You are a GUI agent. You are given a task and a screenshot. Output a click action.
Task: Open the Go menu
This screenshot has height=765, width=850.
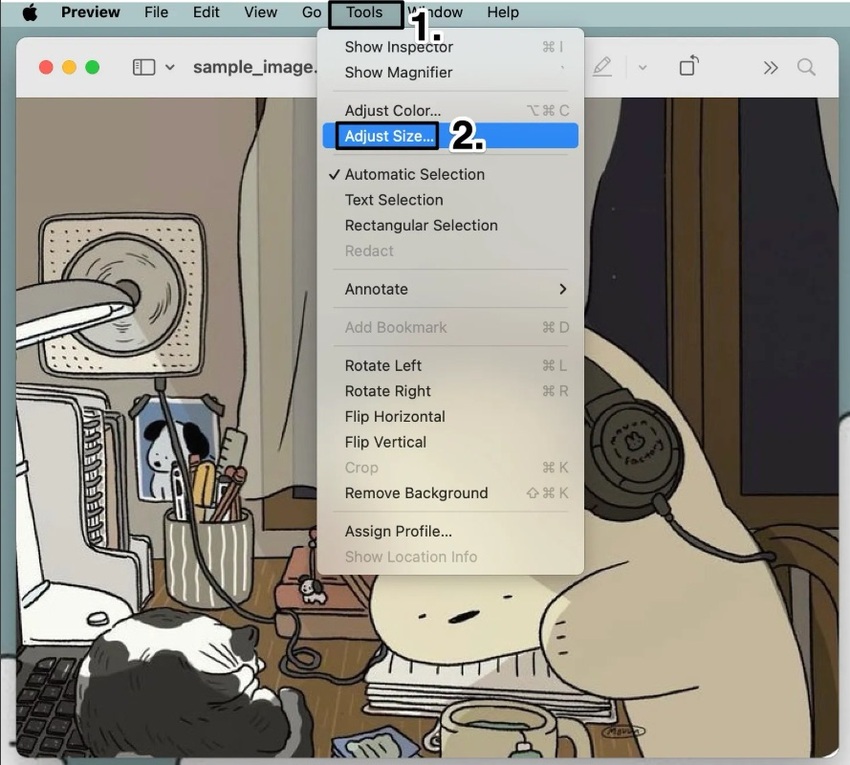[x=311, y=12]
